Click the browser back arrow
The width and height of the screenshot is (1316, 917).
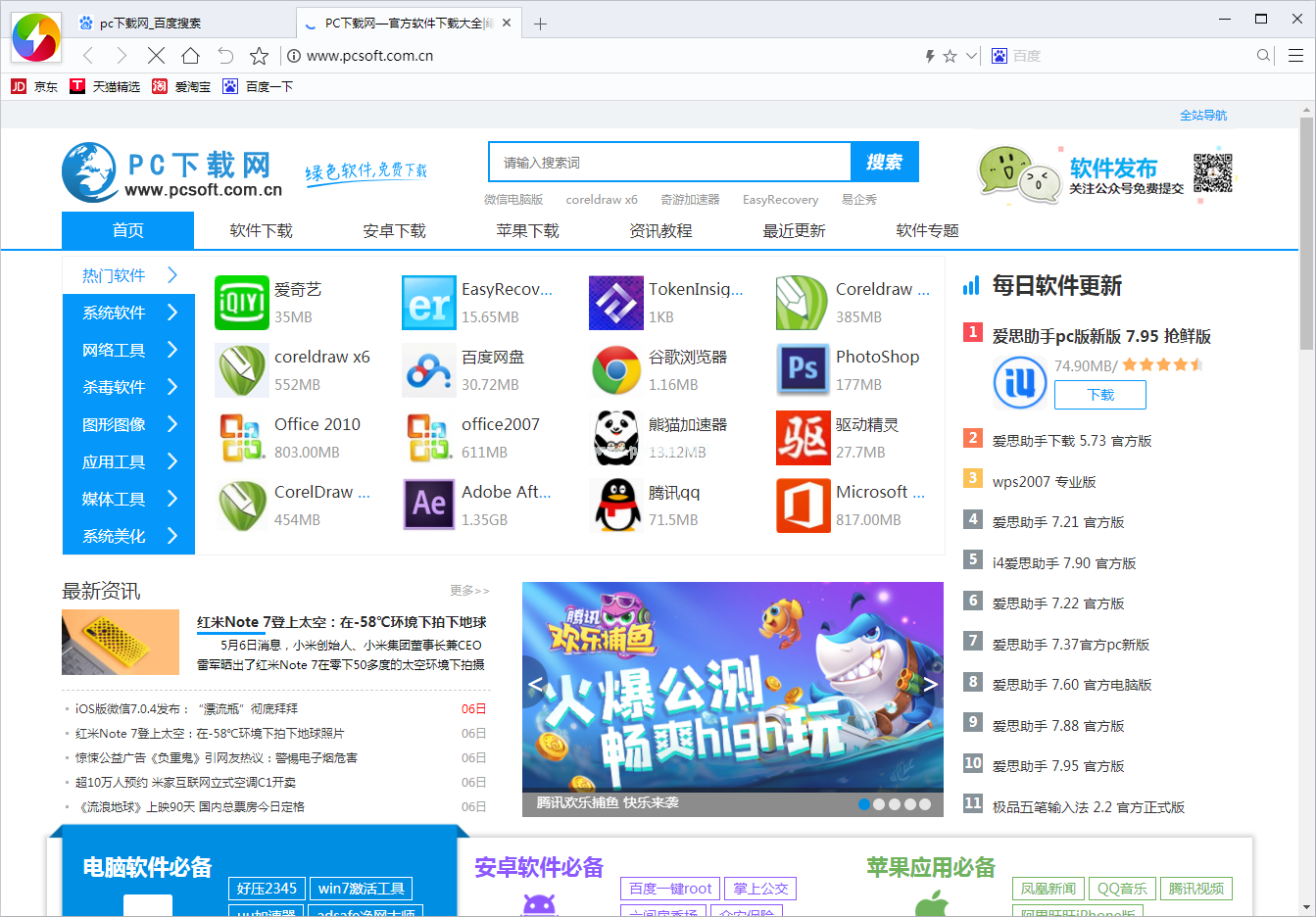[x=88, y=56]
